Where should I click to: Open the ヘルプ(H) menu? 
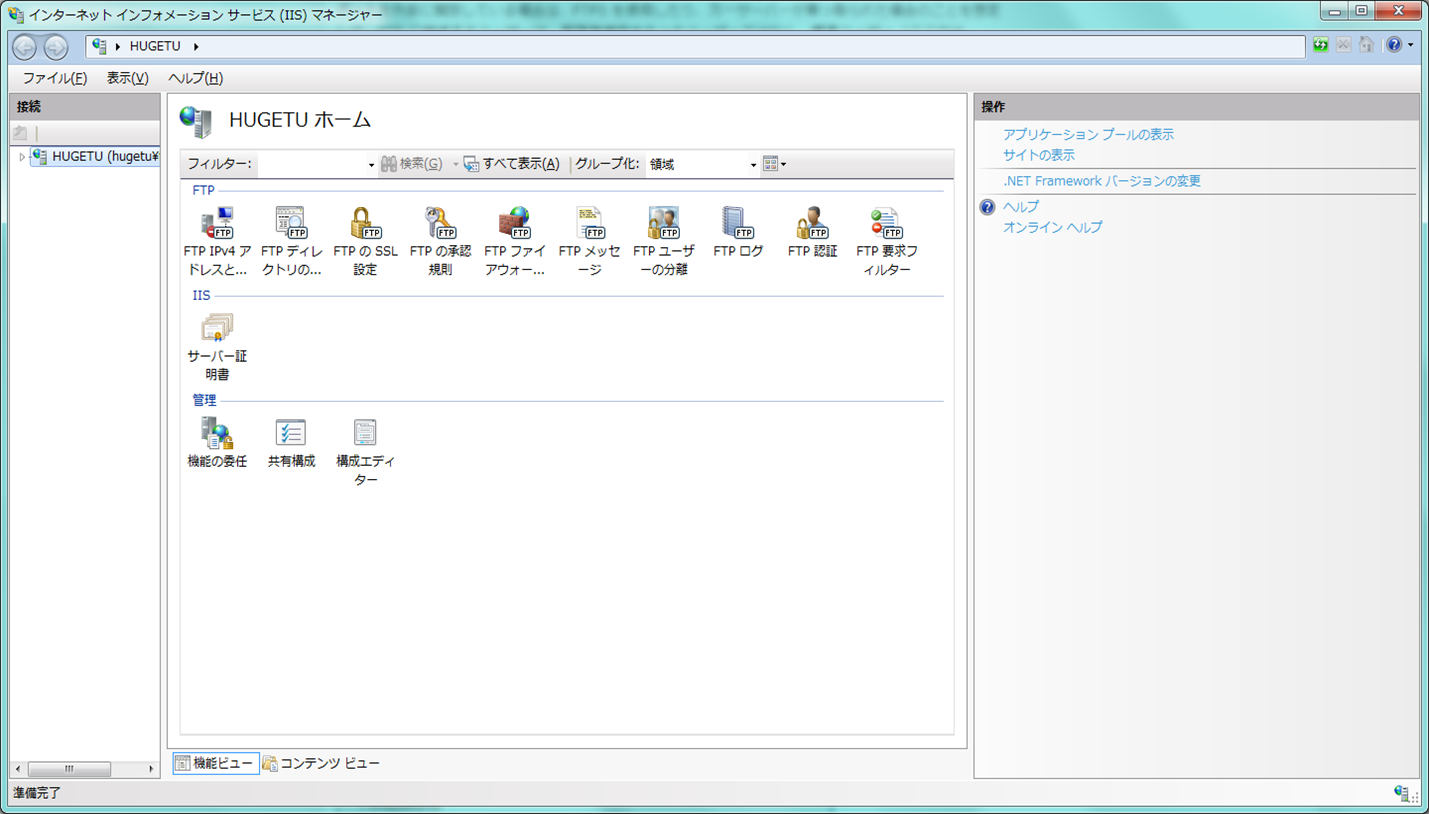[195, 78]
